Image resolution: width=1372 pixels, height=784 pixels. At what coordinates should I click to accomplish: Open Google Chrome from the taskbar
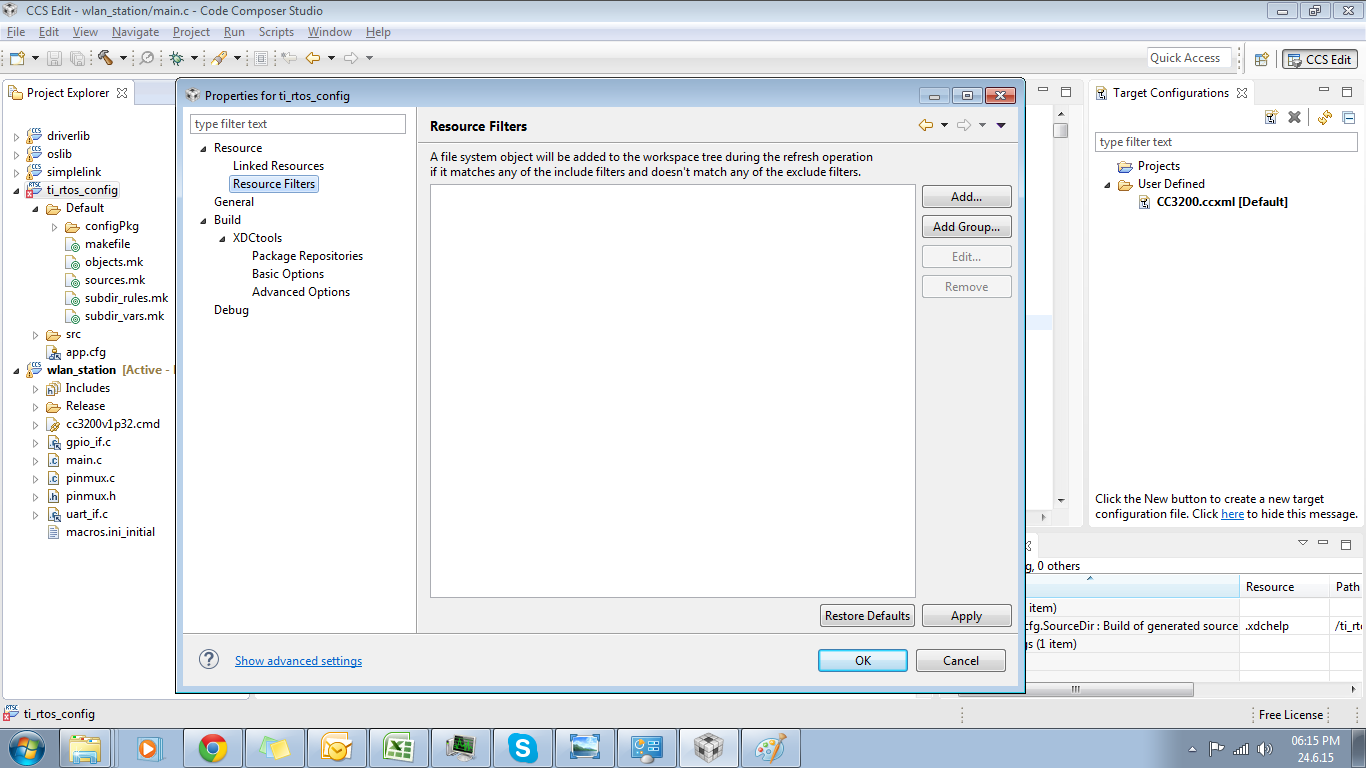(x=212, y=748)
